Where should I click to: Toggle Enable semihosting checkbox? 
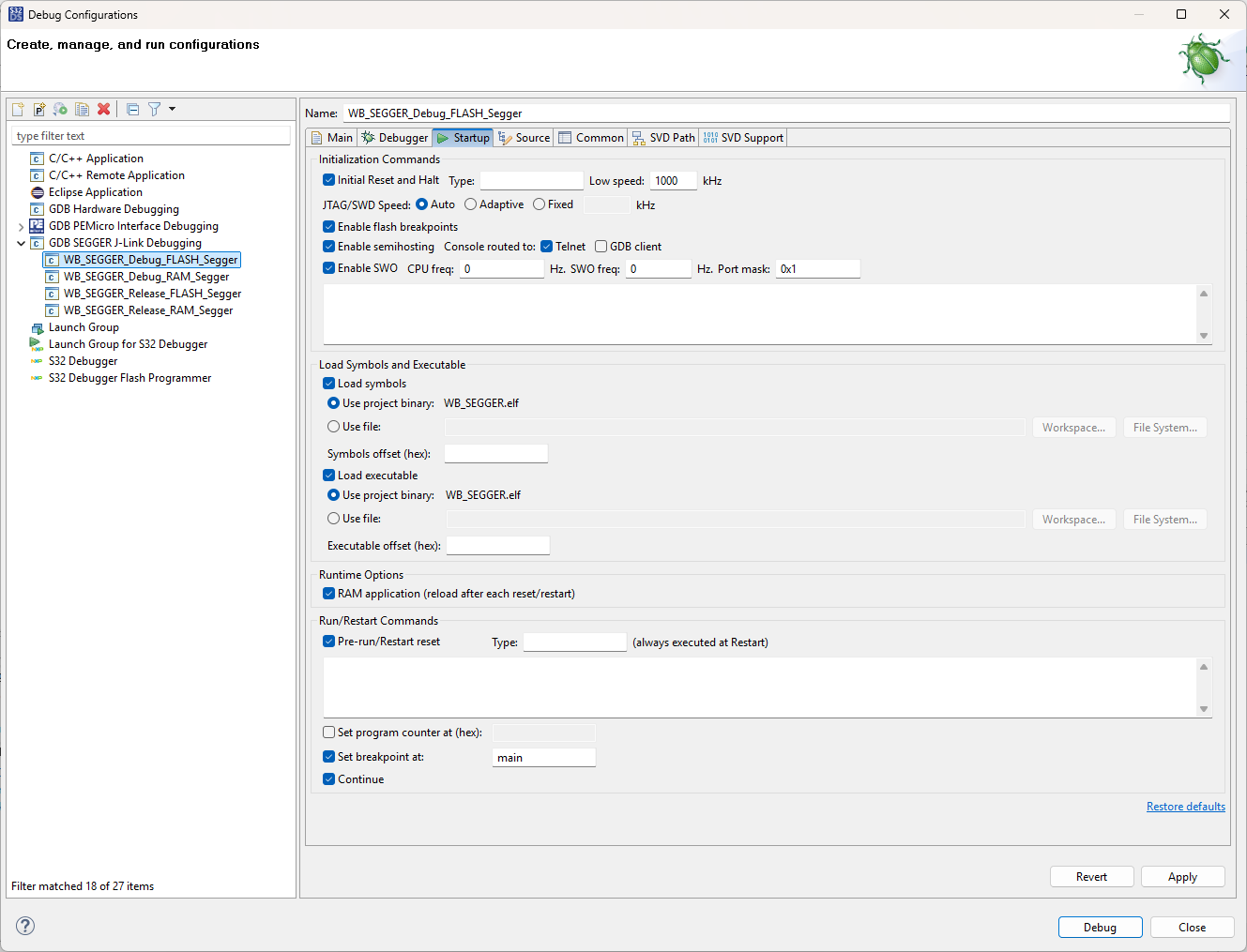pos(328,247)
